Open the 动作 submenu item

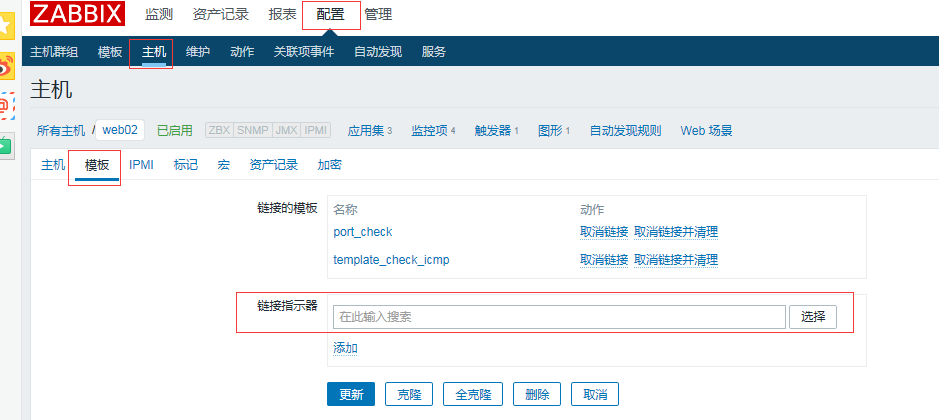click(242, 52)
